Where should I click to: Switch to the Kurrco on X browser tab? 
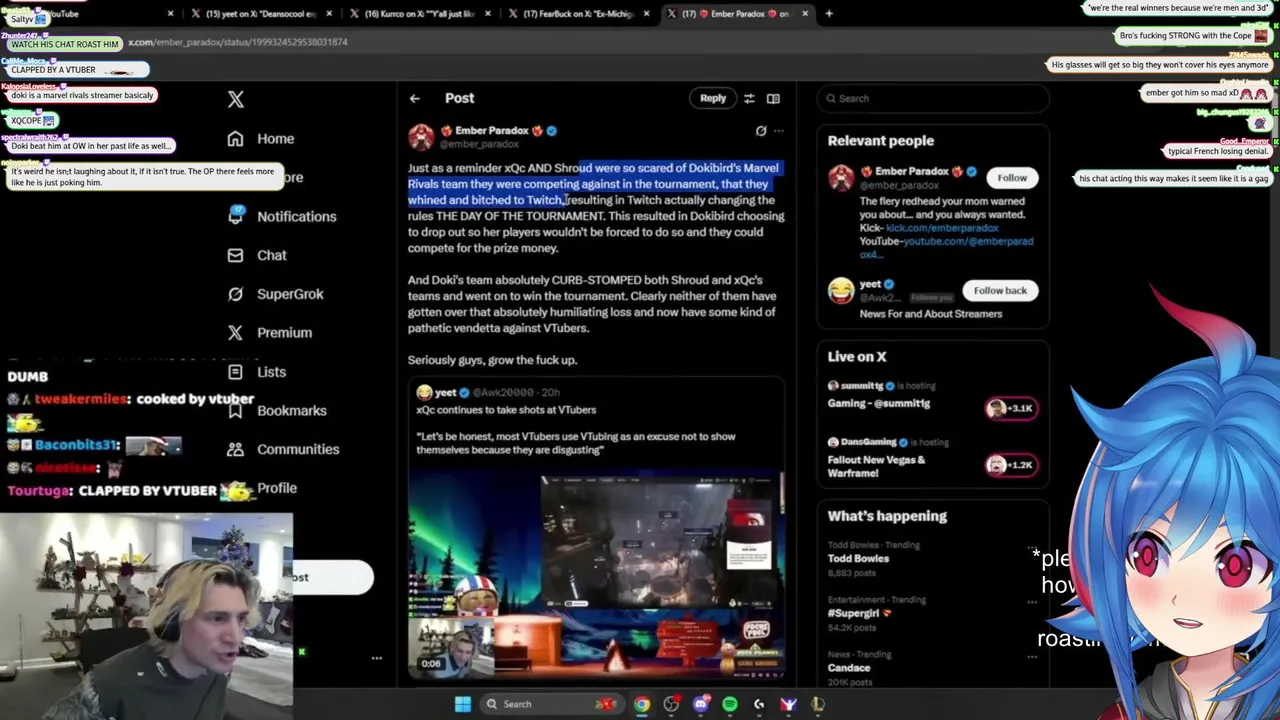419,14
